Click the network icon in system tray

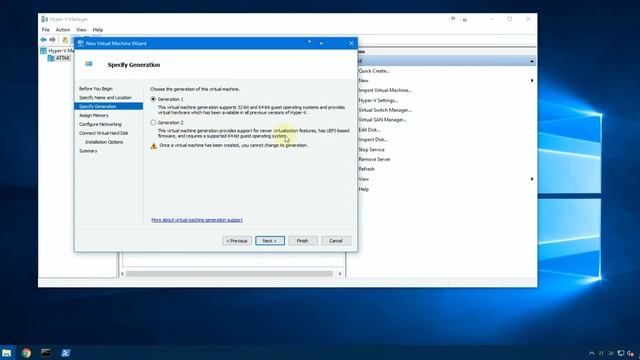click(621, 353)
